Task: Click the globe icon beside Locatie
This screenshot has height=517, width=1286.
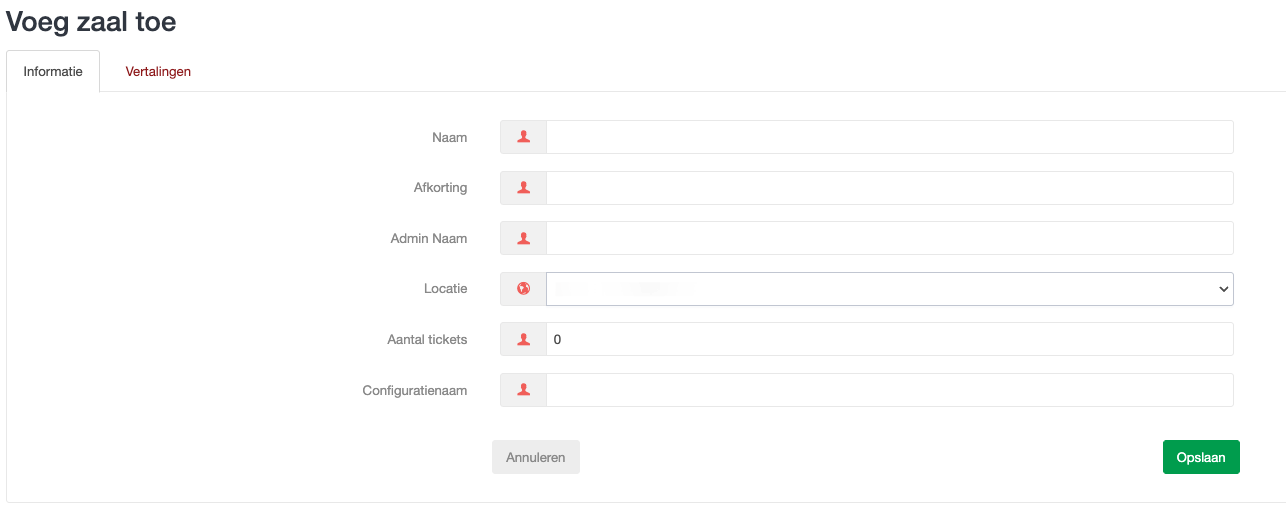Action: 523,289
